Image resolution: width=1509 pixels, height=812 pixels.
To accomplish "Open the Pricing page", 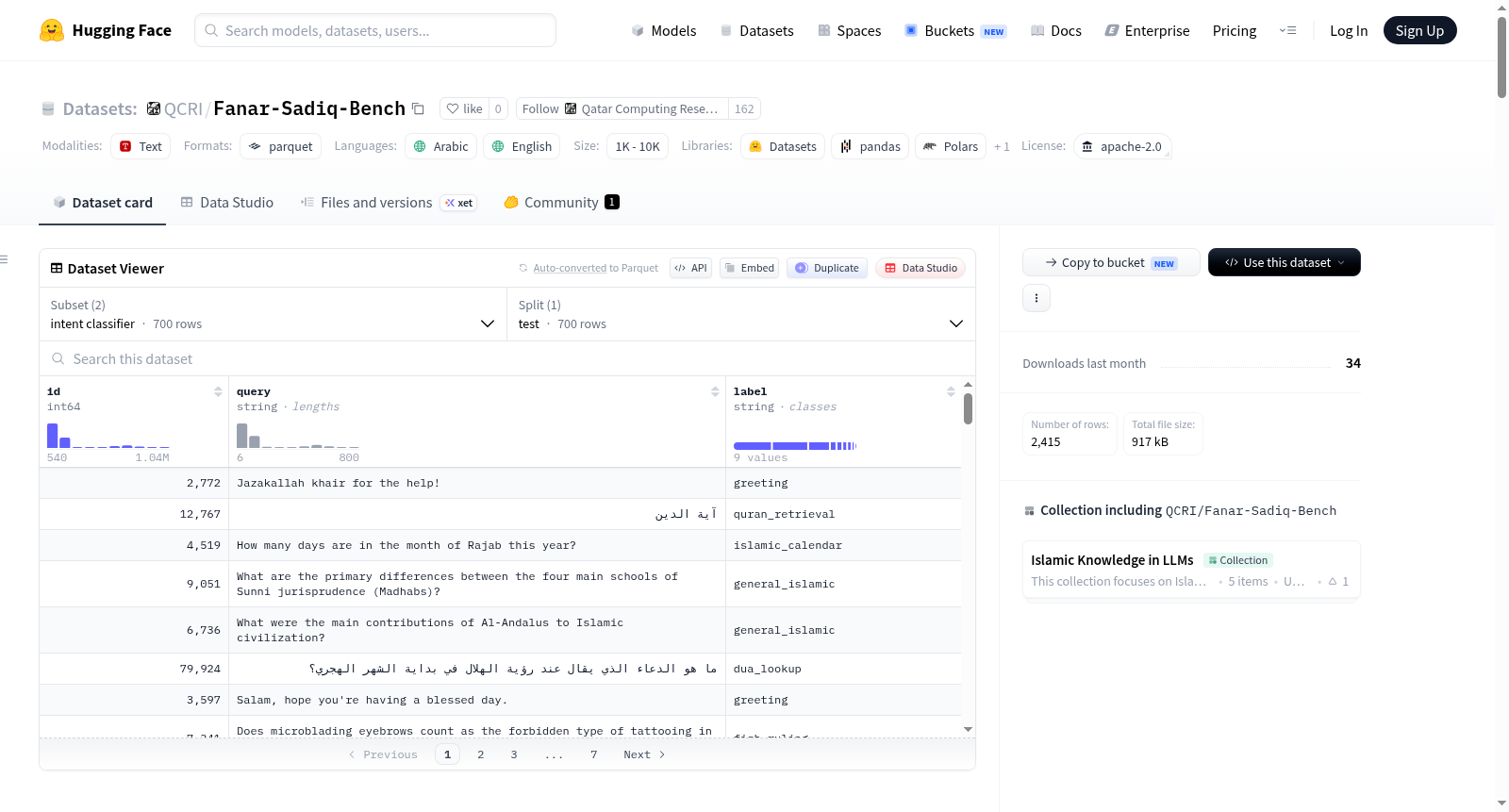I will pyautogui.click(x=1235, y=30).
